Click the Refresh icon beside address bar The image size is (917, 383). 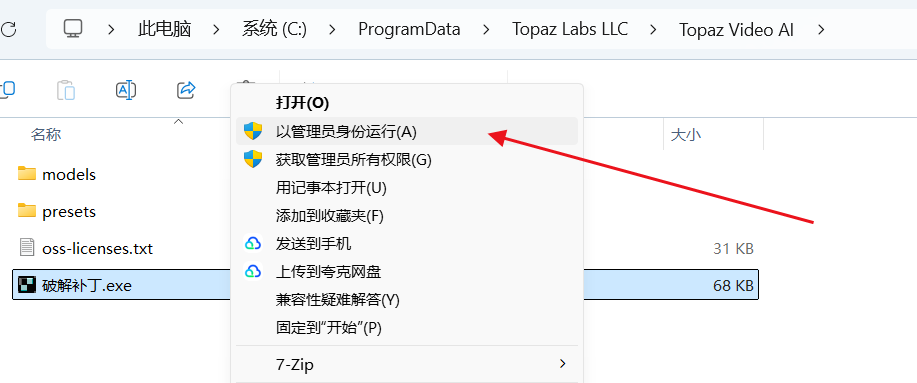[8, 29]
